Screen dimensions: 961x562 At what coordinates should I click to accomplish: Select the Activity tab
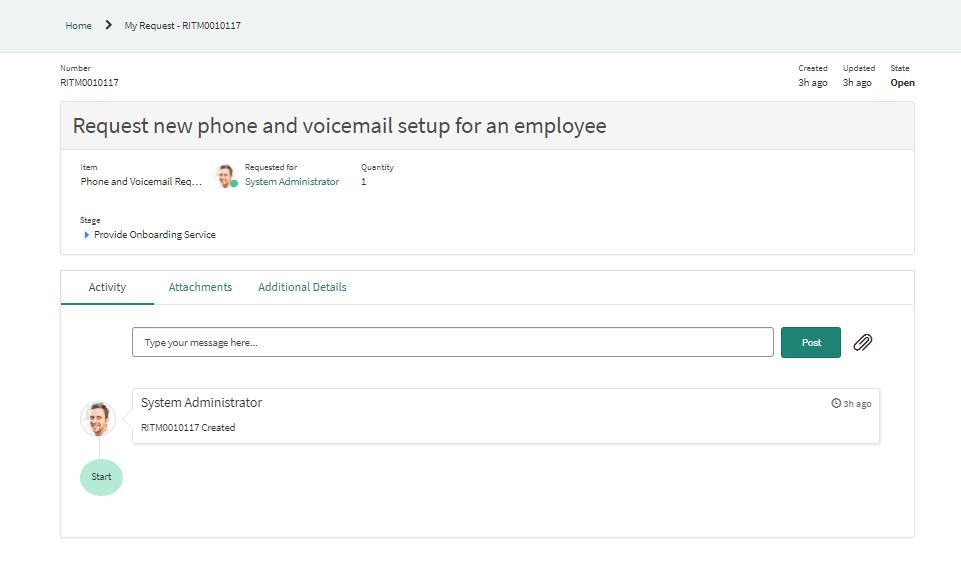tap(107, 287)
